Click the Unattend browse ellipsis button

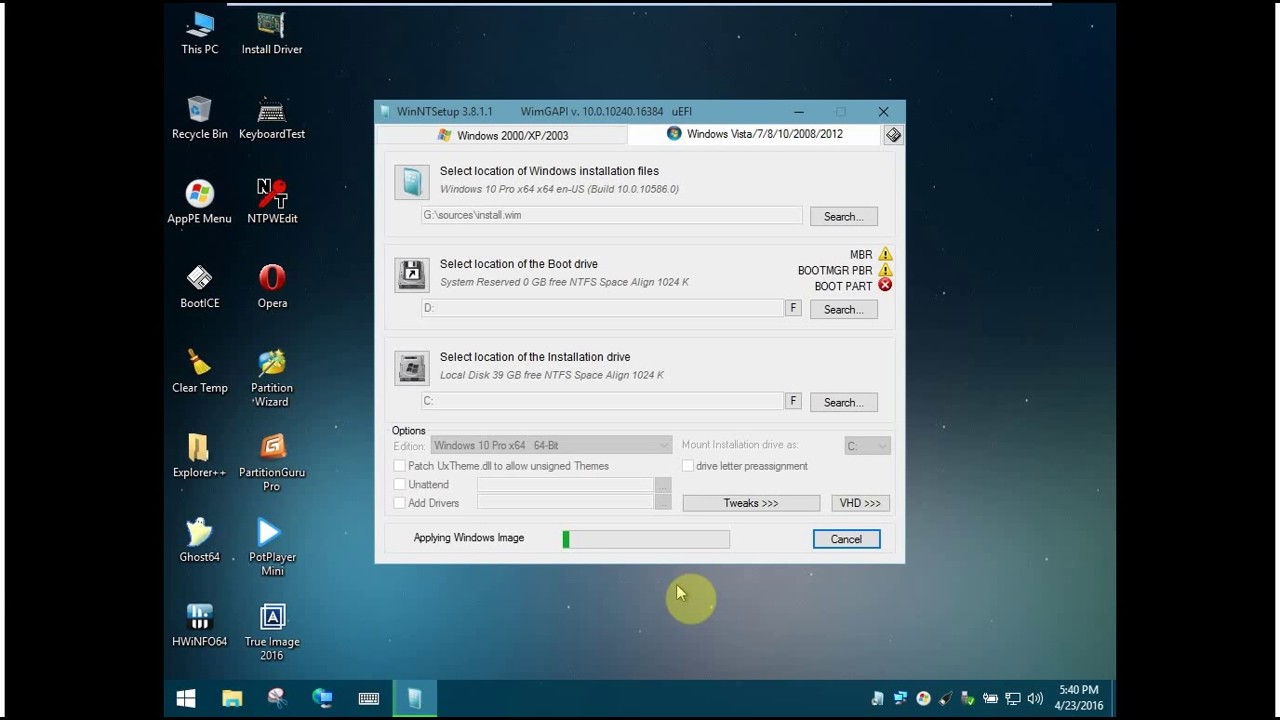663,485
